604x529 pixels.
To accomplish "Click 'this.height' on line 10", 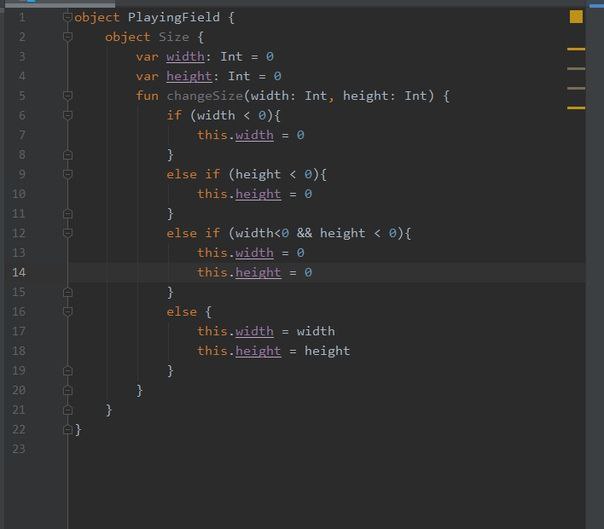I will point(239,194).
